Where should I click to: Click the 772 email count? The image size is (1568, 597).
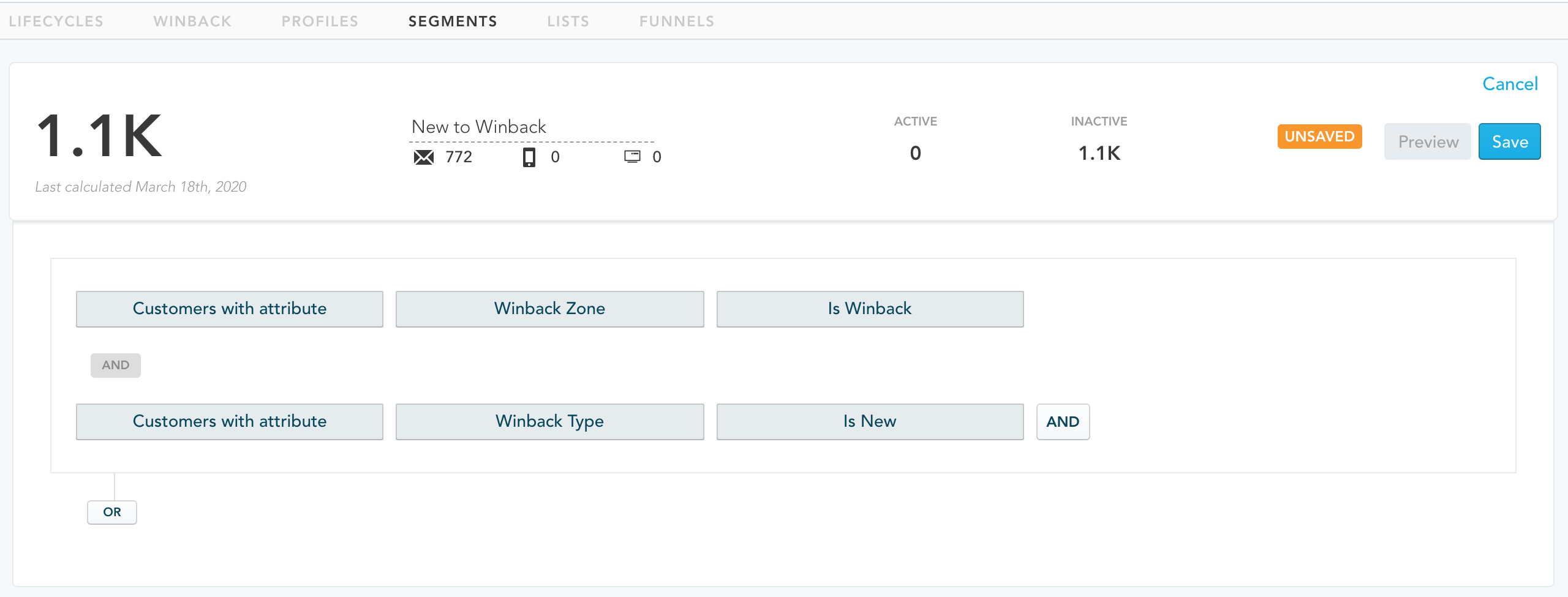point(459,157)
